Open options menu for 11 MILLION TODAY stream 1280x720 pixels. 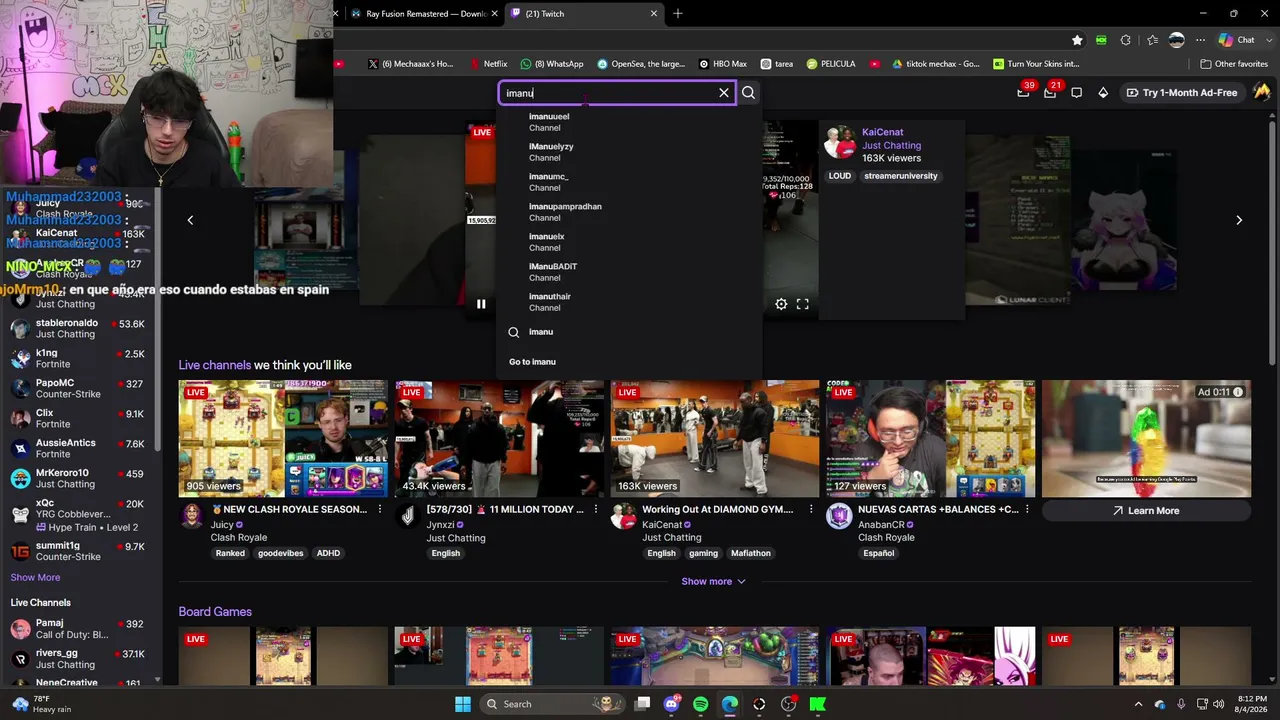596,510
